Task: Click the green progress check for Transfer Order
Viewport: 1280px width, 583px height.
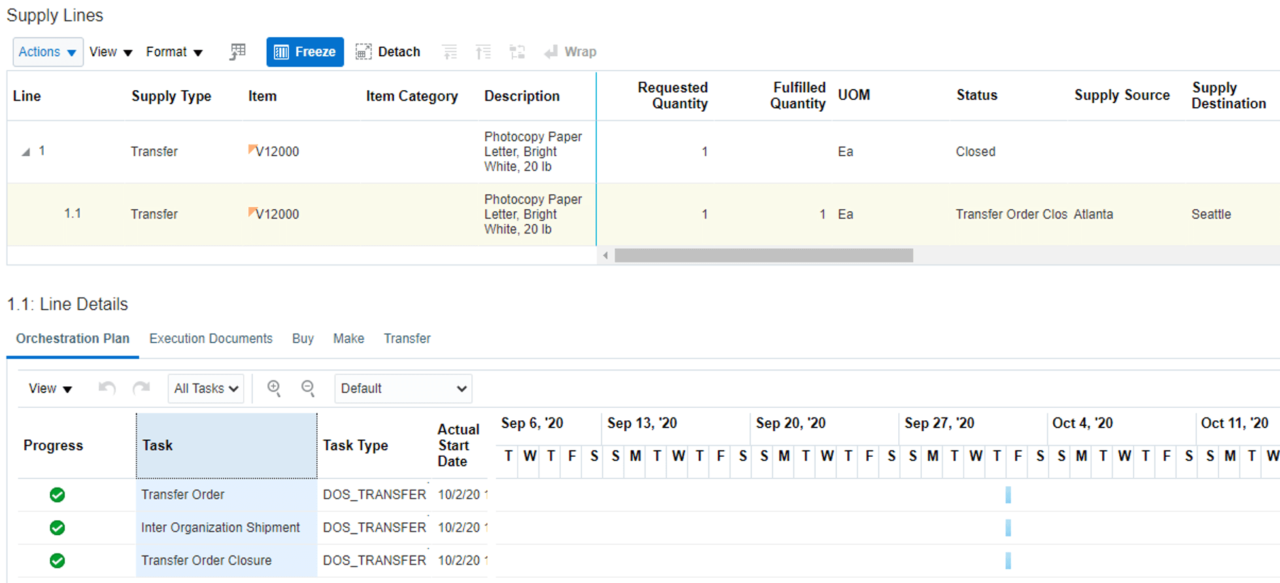Action: click(57, 494)
